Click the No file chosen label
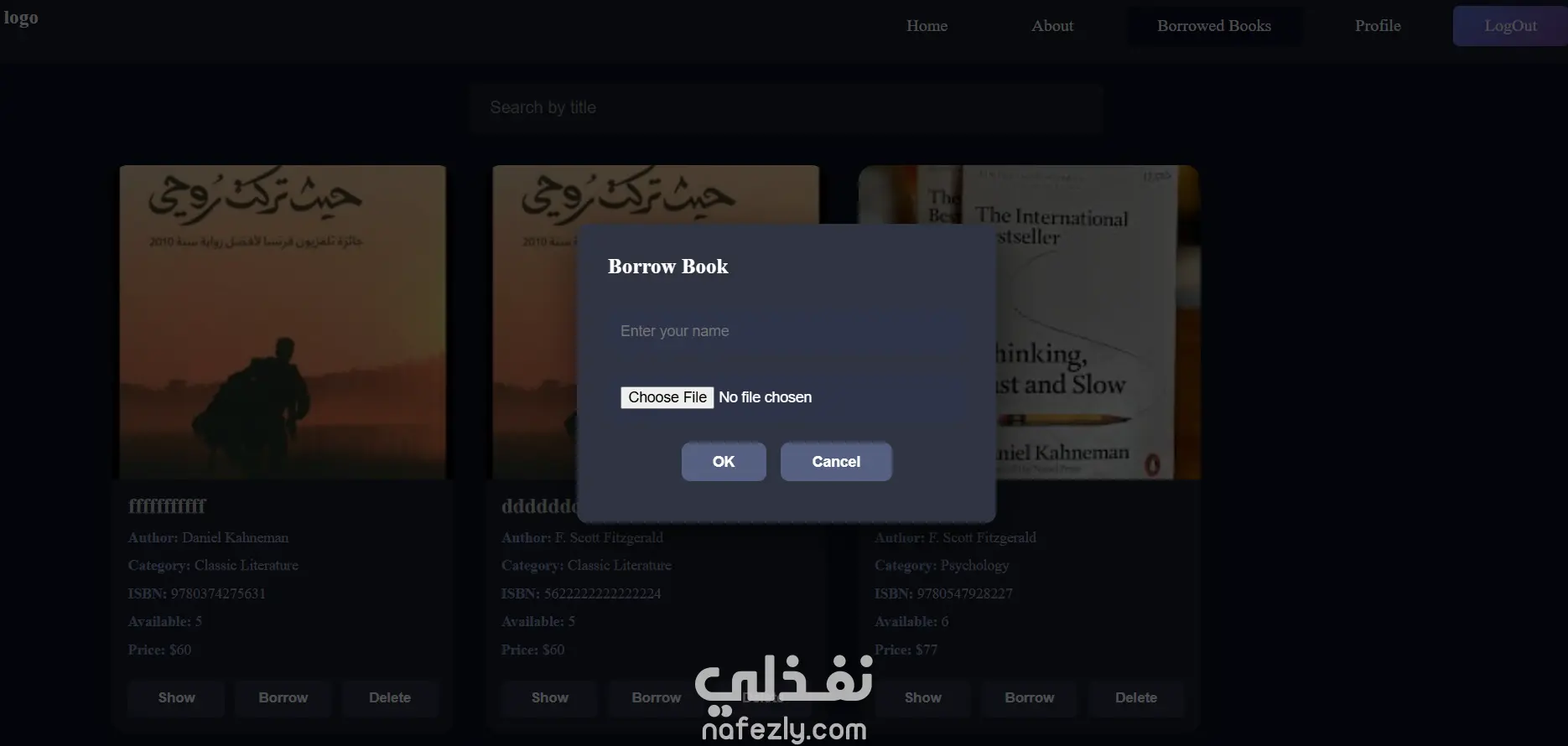The image size is (1568, 746). [765, 397]
